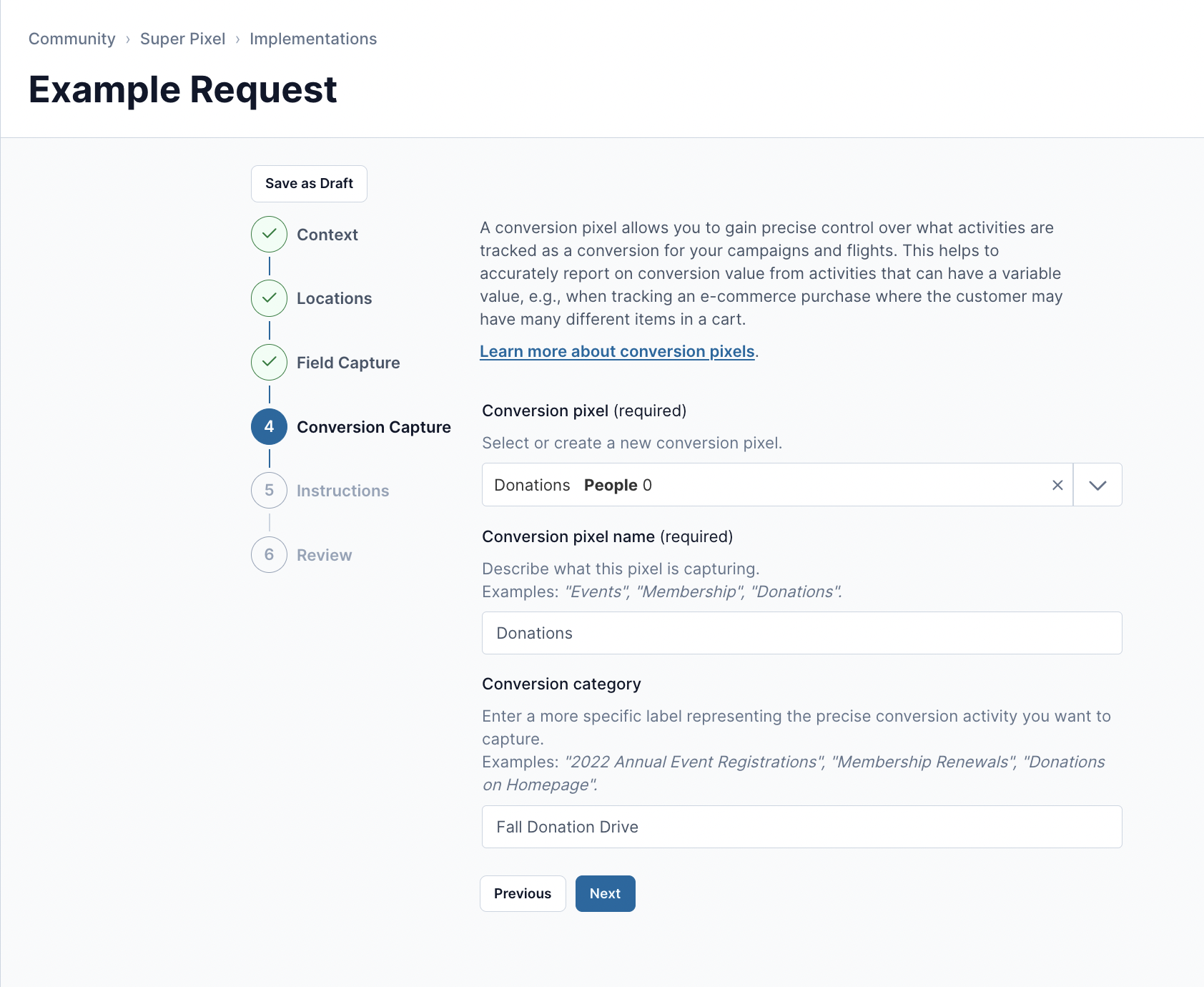Click the Save as Draft button
Screen dimensions: 1204x987
click(309, 184)
